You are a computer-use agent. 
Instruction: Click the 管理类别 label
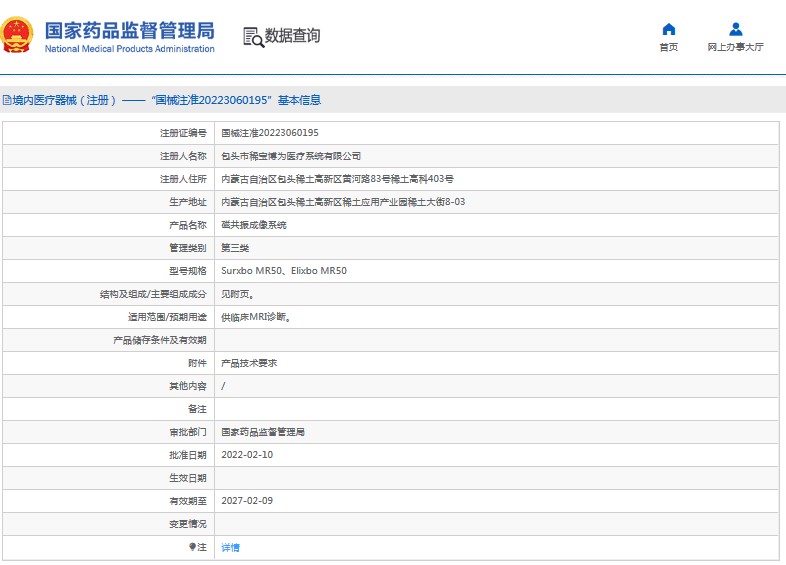(187, 248)
